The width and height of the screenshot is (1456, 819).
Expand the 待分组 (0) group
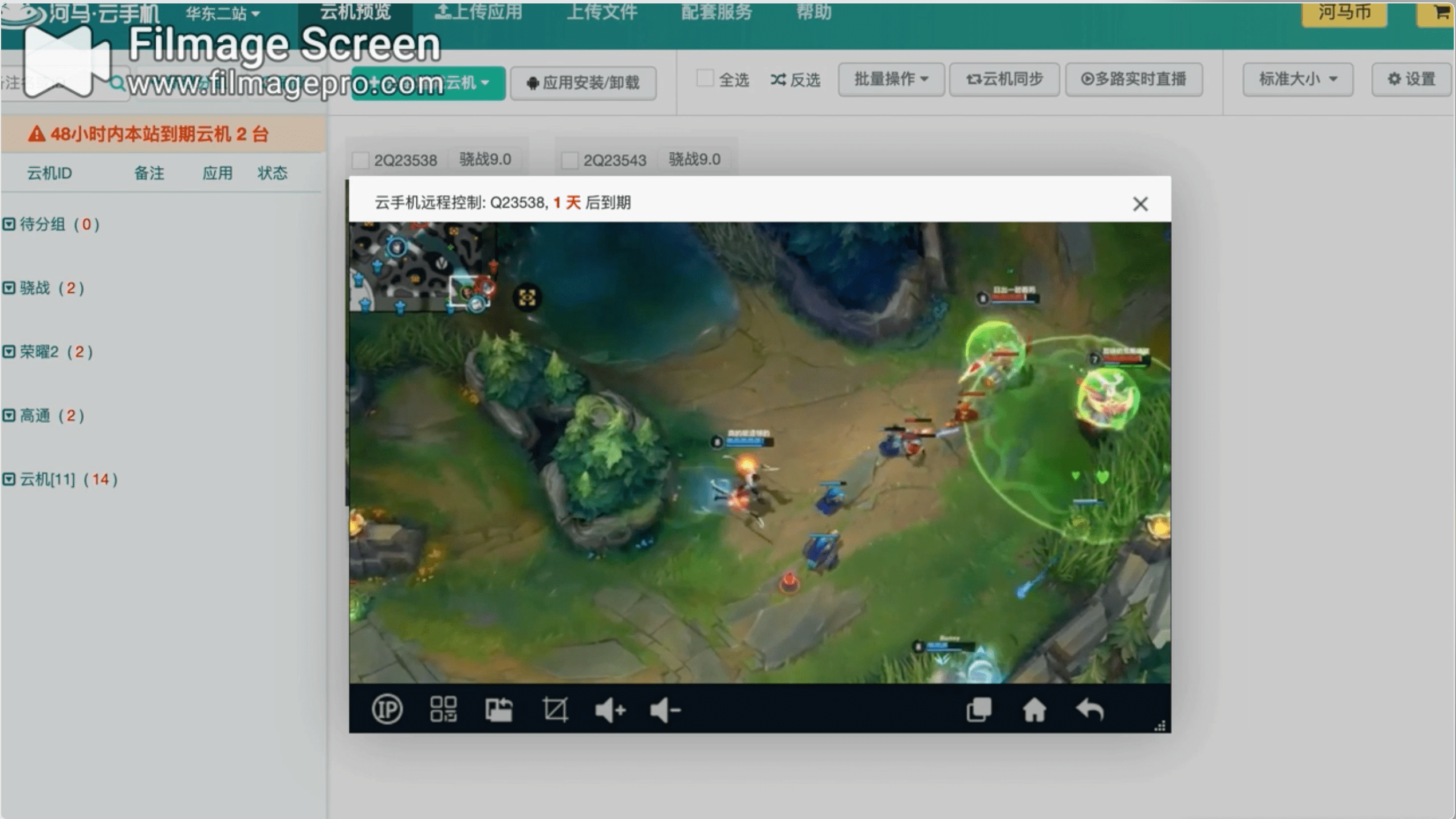pyautogui.click(x=52, y=224)
